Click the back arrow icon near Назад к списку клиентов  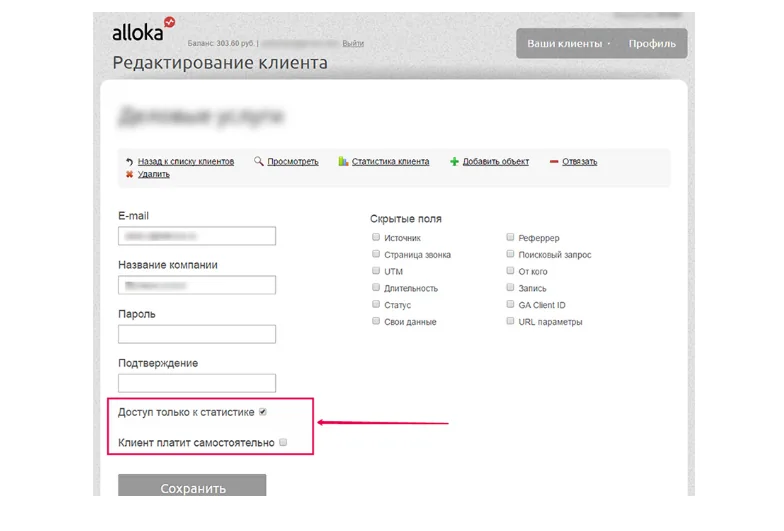click(x=129, y=162)
